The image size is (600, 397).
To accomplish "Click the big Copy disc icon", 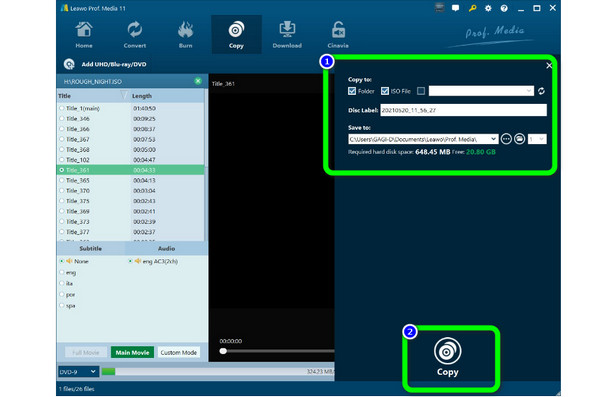I will pyautogui.click(x=447, y=351).
